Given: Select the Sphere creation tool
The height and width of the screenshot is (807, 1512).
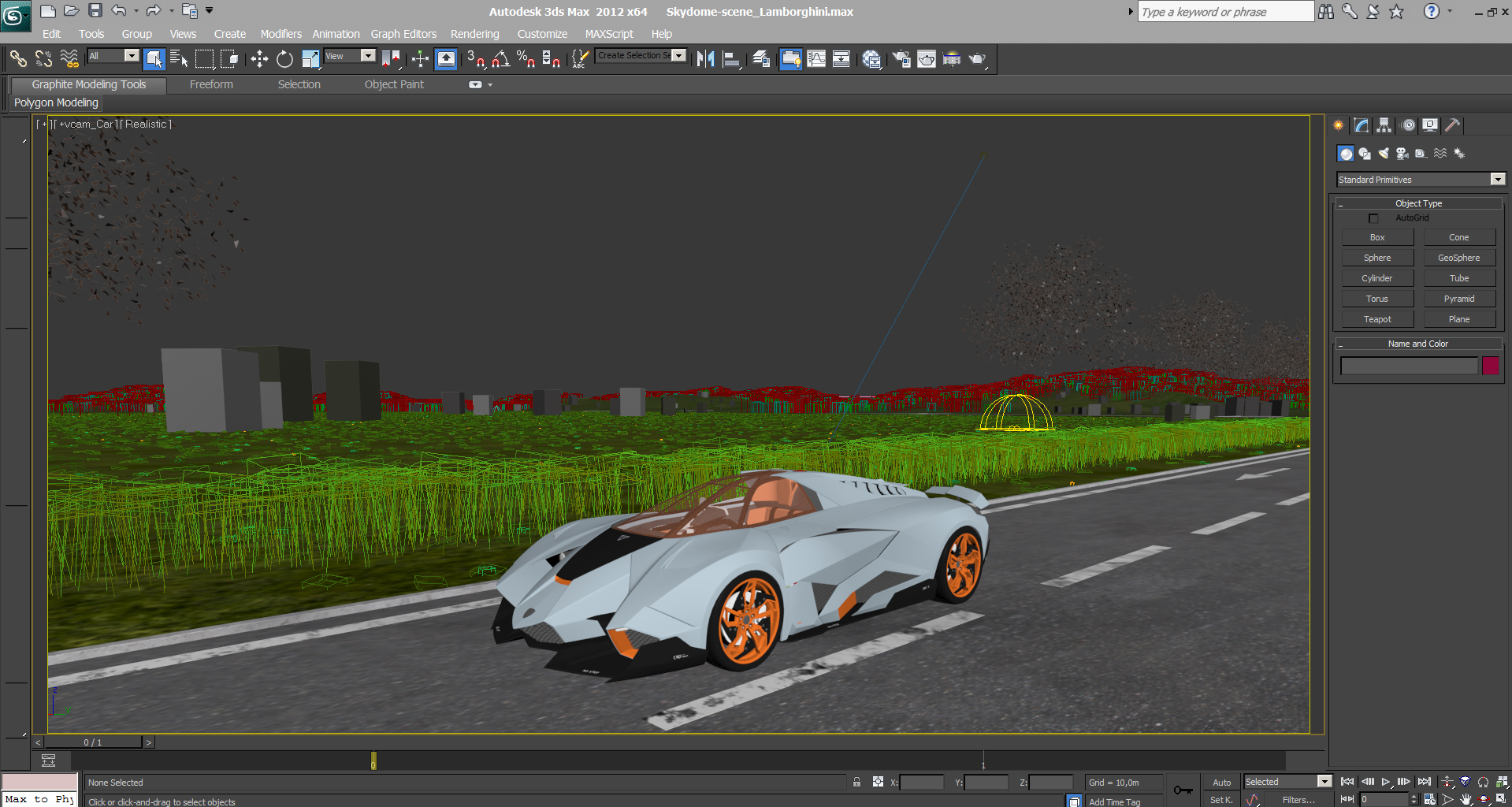Looking at the screenshot, I should (x=1376, y=257).
